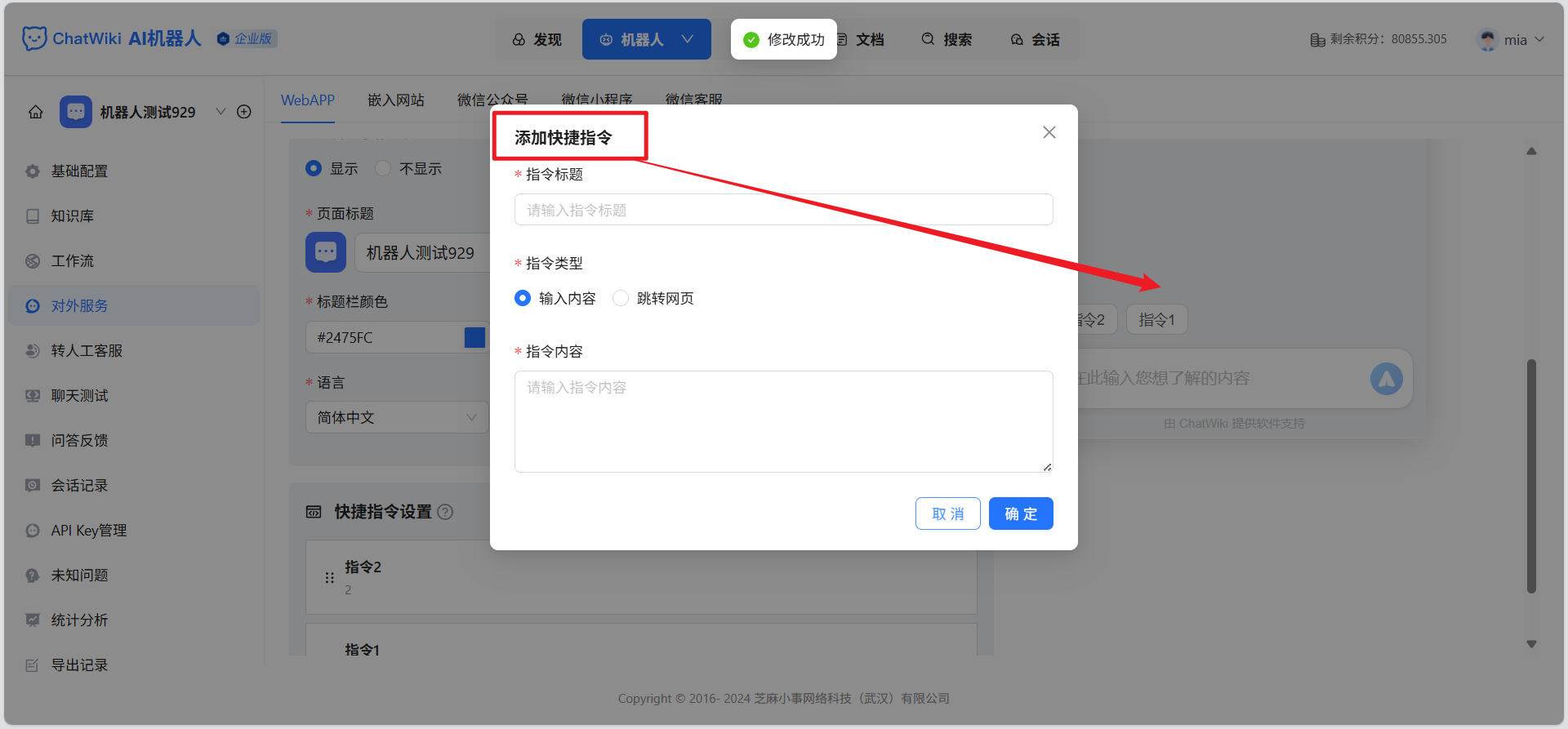Screen dimensions: 1568x729
Task: Open the mia account dropdown arrow
Action: tap(1539, 39)
